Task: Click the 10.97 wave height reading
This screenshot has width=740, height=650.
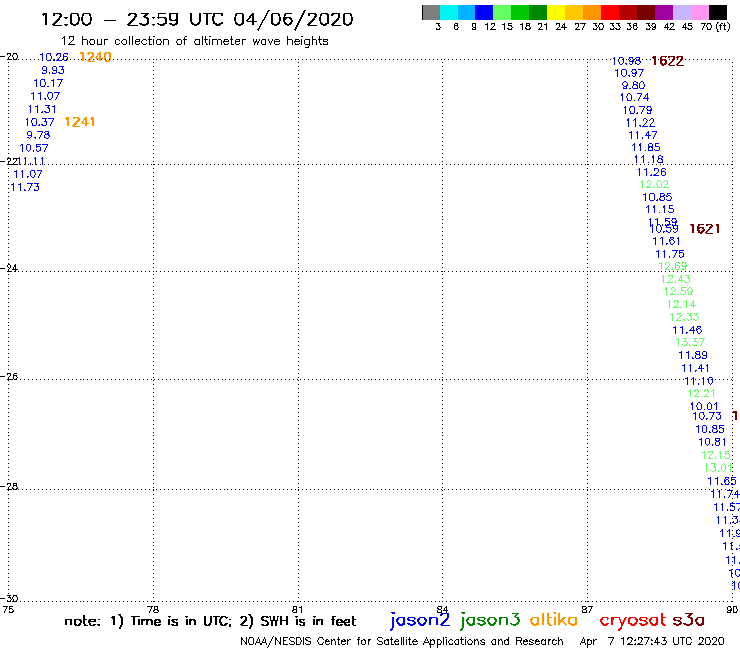Action: [x=629, y=73]
